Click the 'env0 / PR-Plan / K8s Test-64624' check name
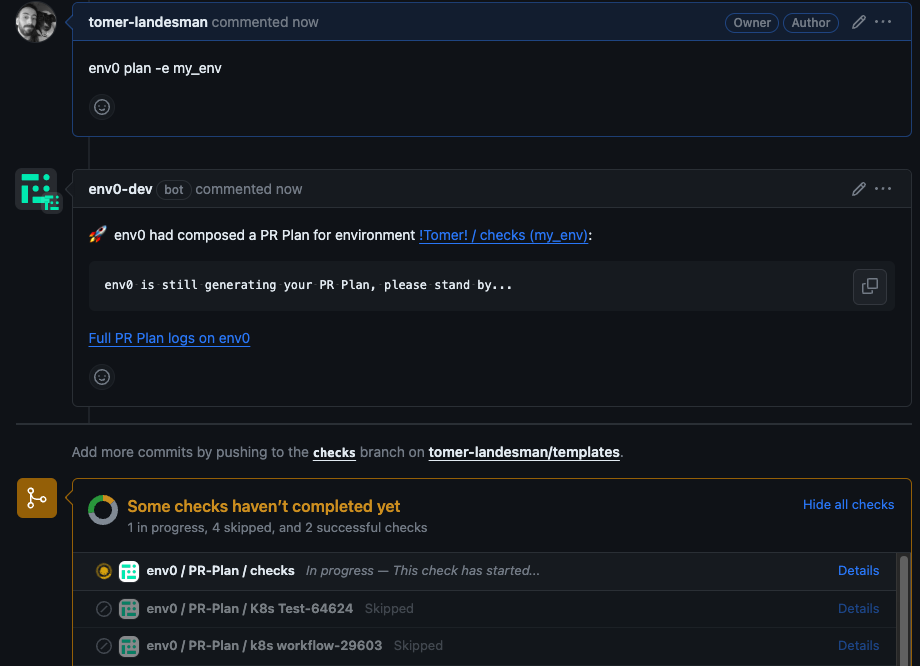Viewport: 920px width, 666px height. [250, 609]
